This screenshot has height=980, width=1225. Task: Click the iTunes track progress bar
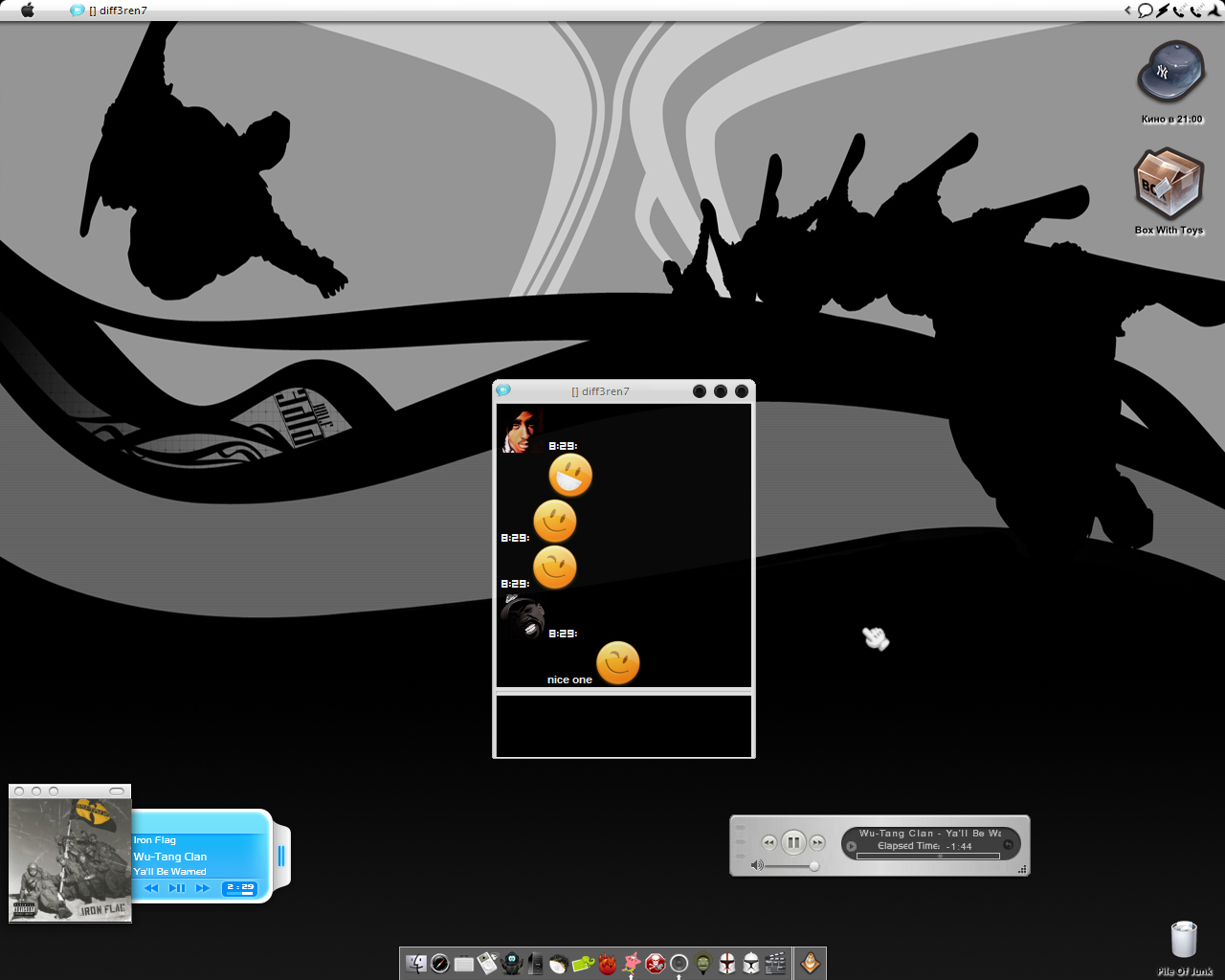[928, 857]
